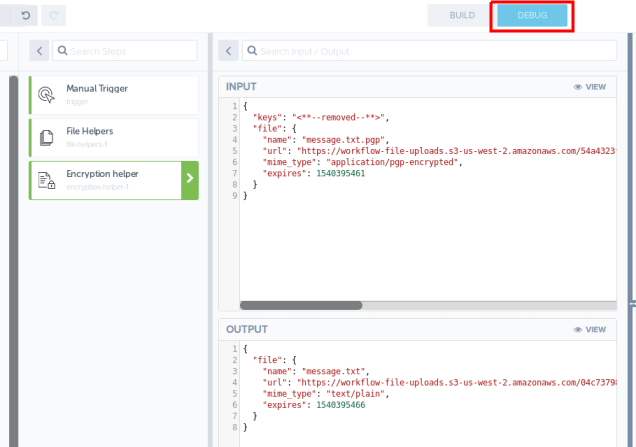Click the left panel vertical scrollbar
The width and height of the screenshot is (636, 447).
tap(13, 250)
